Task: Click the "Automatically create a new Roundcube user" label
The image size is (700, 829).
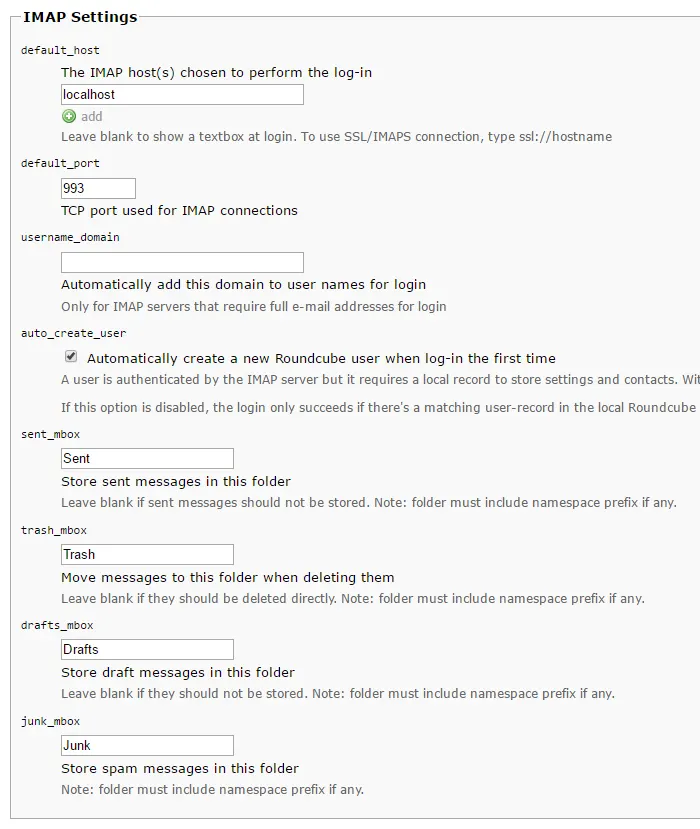Action: 321,358
